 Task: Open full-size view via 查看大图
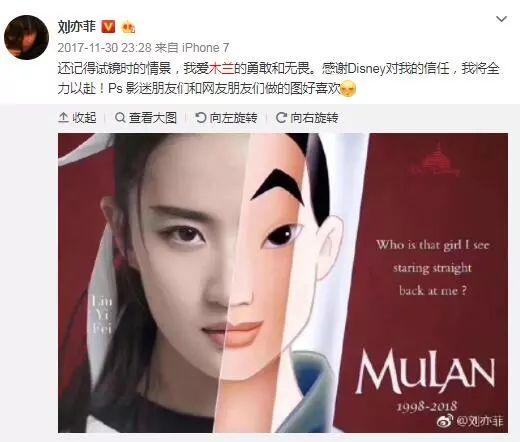click(x=146, y=118)
